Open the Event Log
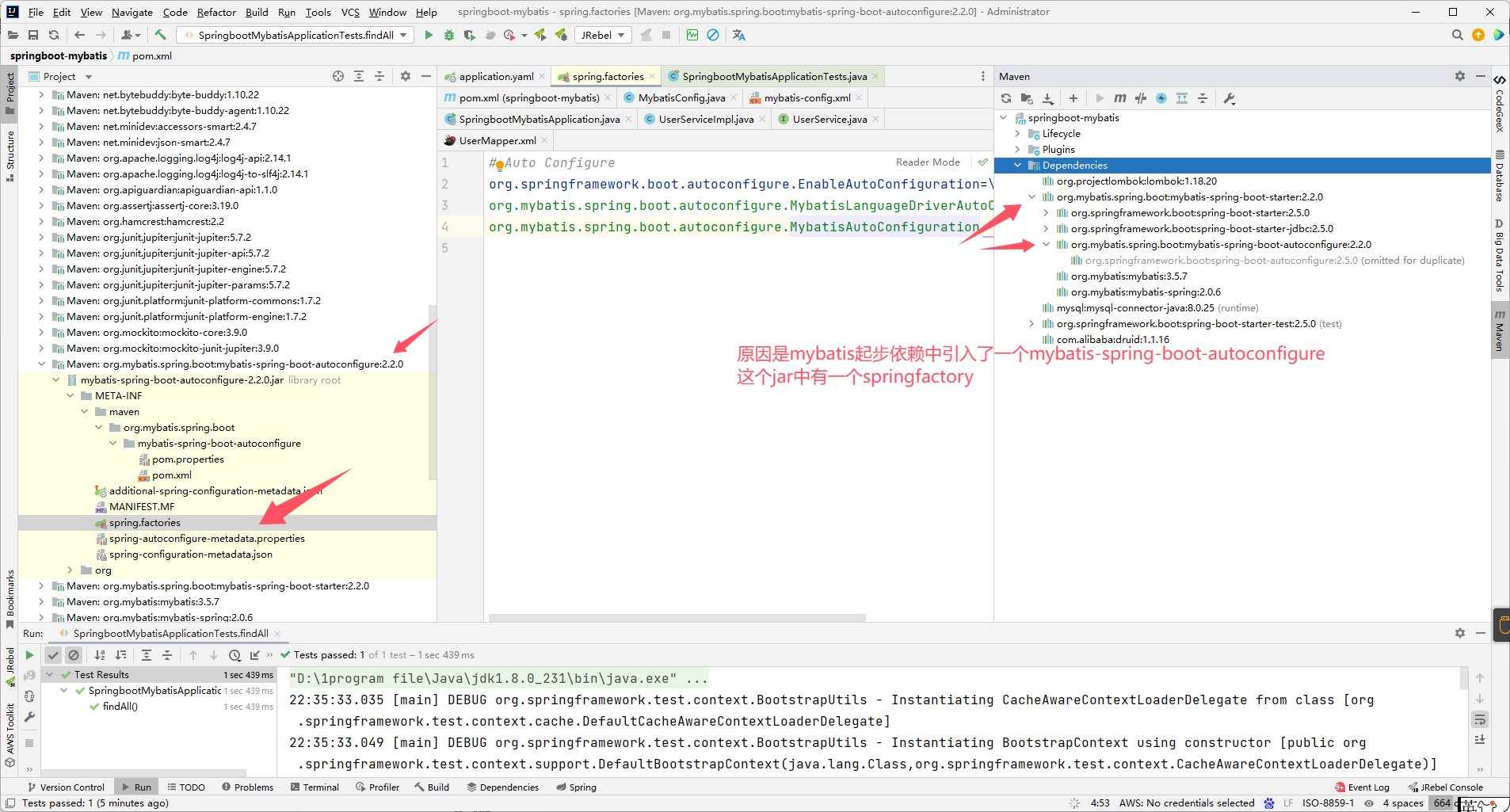1510x812 pixels. tap(1362, 787)
